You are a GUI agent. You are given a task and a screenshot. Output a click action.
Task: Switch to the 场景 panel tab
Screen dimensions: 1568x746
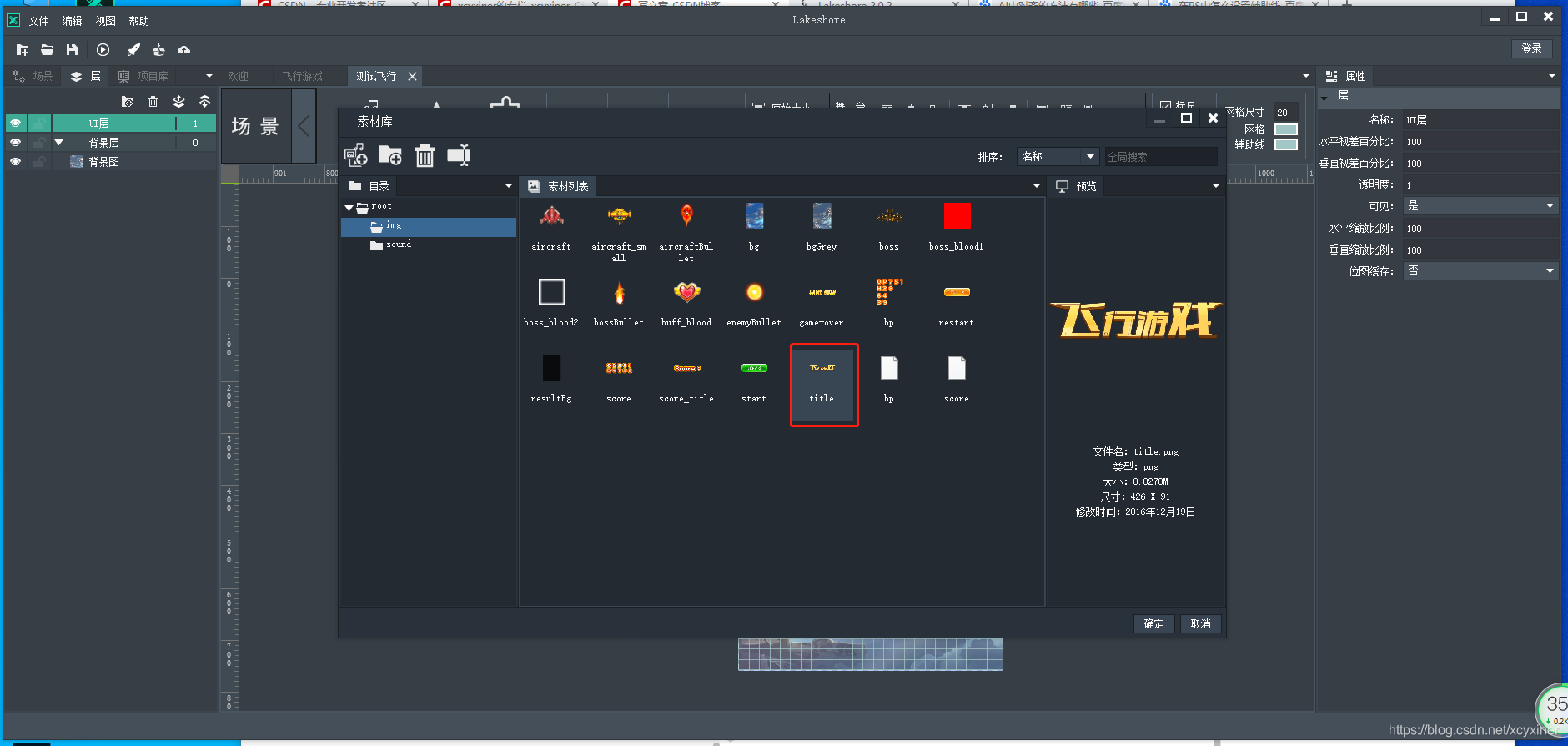point(33,76)
